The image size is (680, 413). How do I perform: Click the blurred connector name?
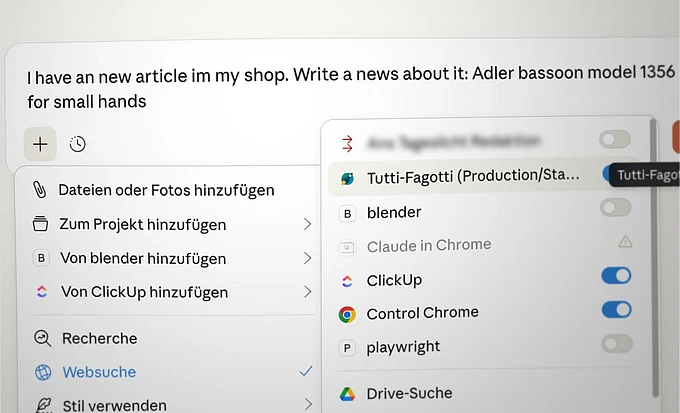[x=454, y=141]
